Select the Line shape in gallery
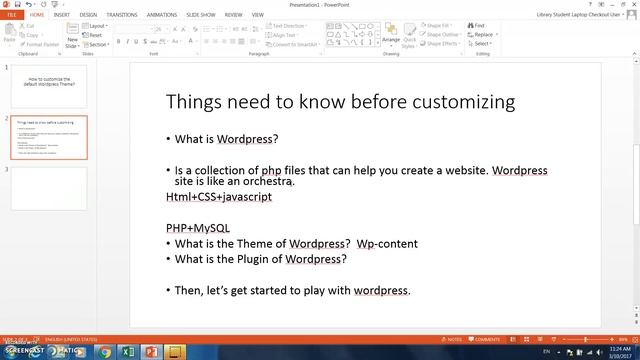The image size is (640, 360). click(x=346, y=26)
